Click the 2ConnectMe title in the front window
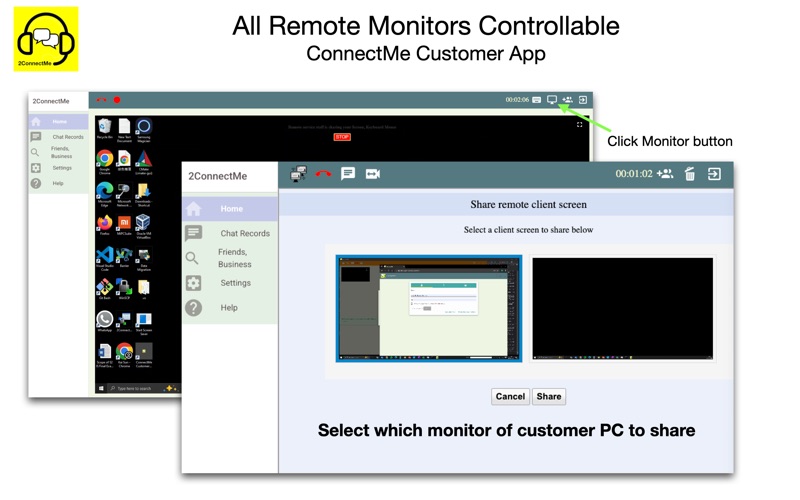The image size is (800, 500). pyautogui.click(x=218, y=176)
